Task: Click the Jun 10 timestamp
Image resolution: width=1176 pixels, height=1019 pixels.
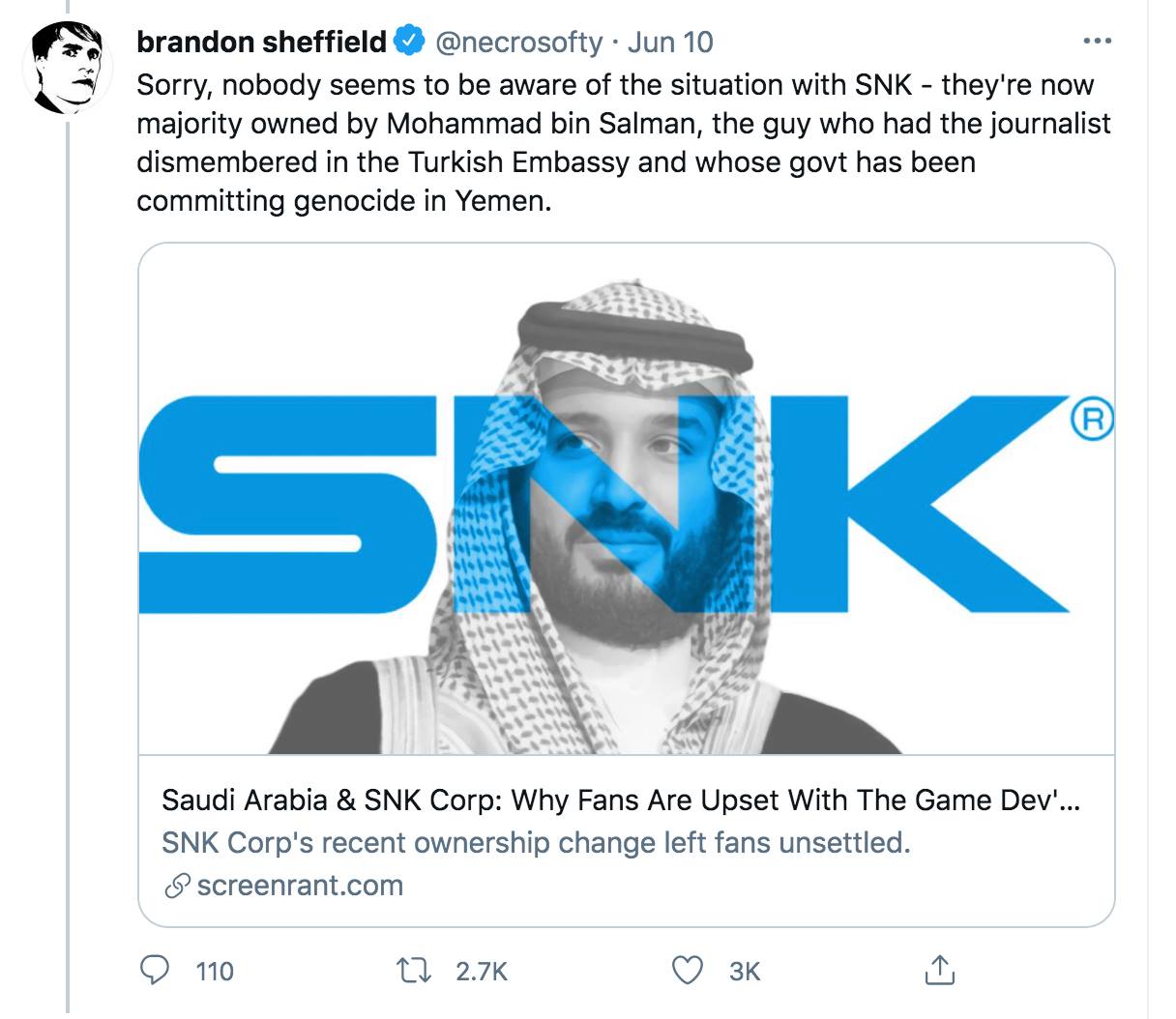Action: (x=670, y=42)
